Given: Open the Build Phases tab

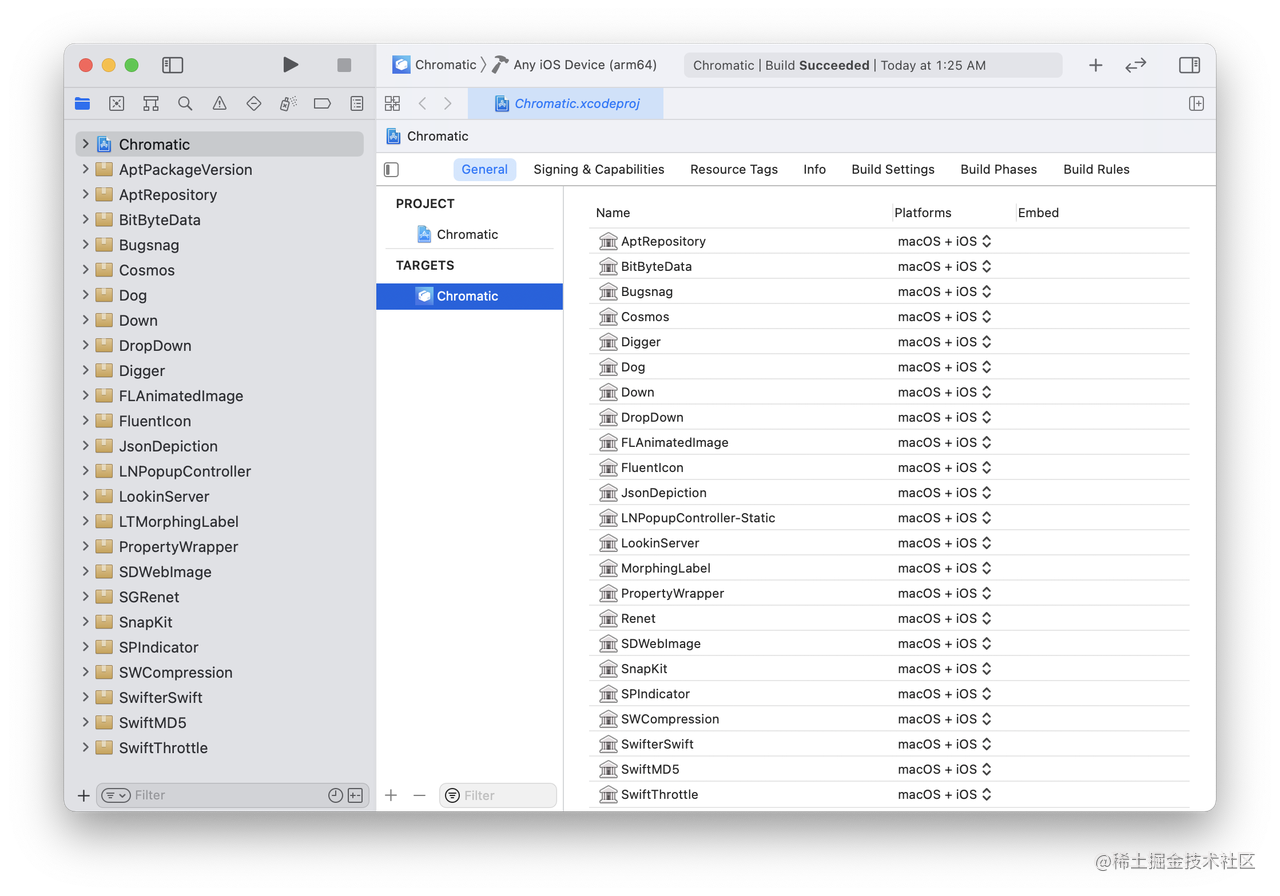Looking at the screenshot, I should (x=999, y=170).
